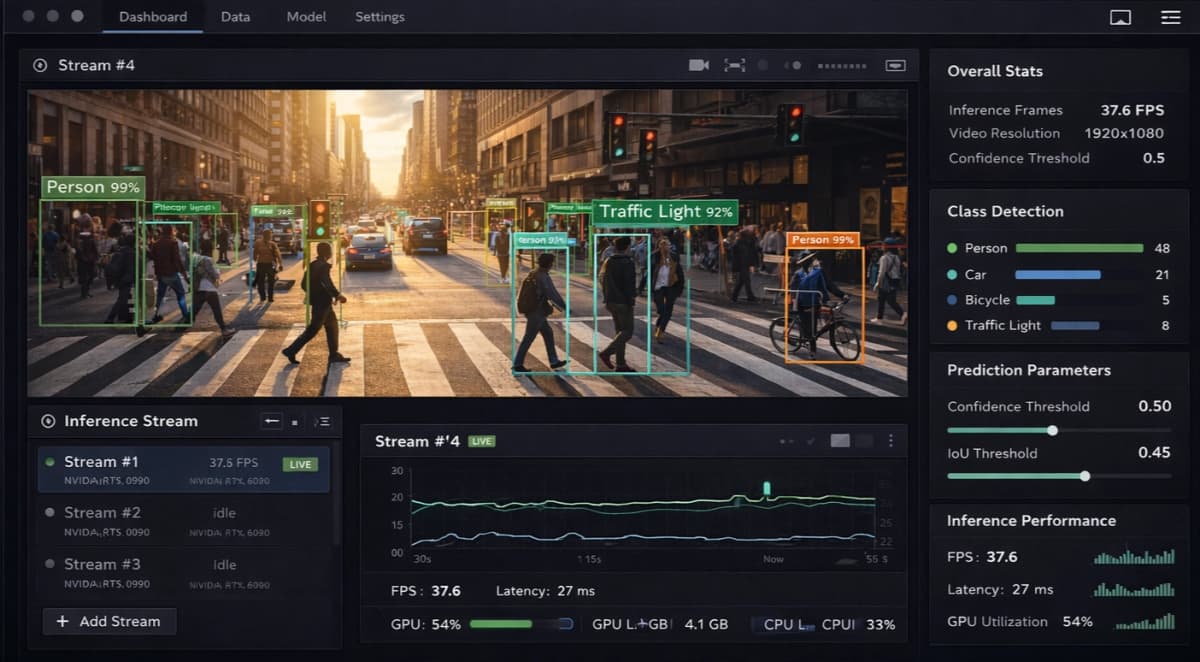Toggle the half-circle switch in Stream #4 toolbar
Screen dimensions: 1200x662
pos(793,64)
